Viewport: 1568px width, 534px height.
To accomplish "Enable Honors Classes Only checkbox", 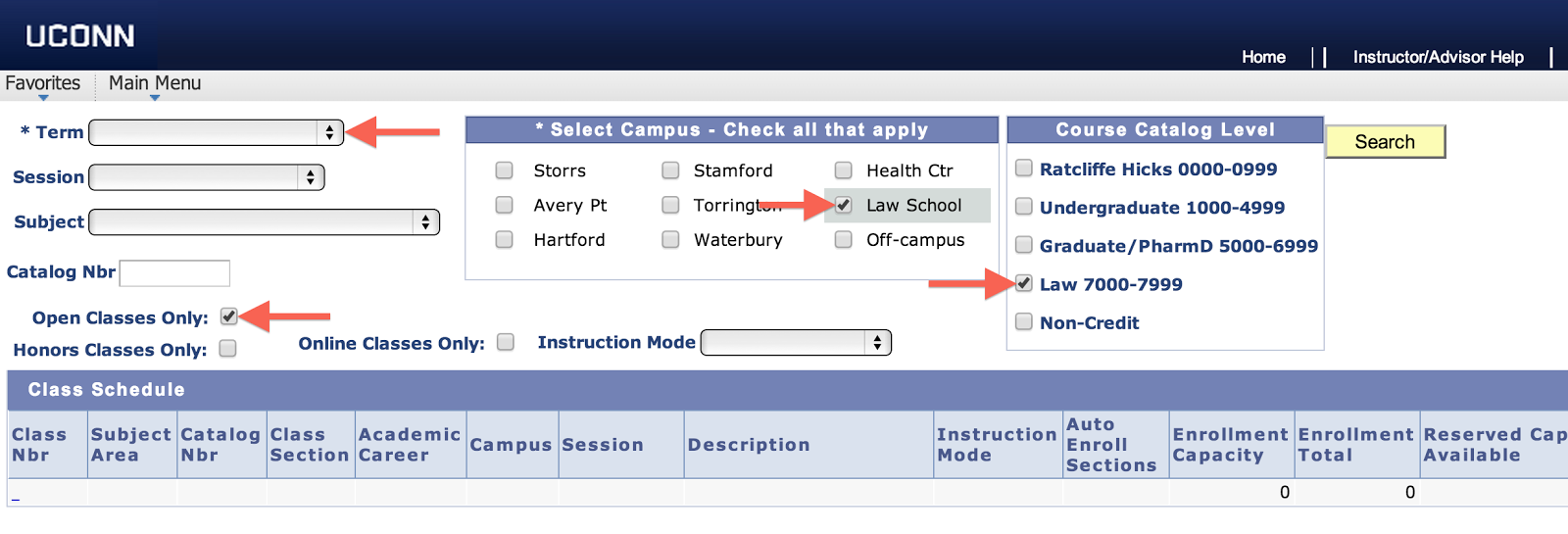I will [227, 349].
